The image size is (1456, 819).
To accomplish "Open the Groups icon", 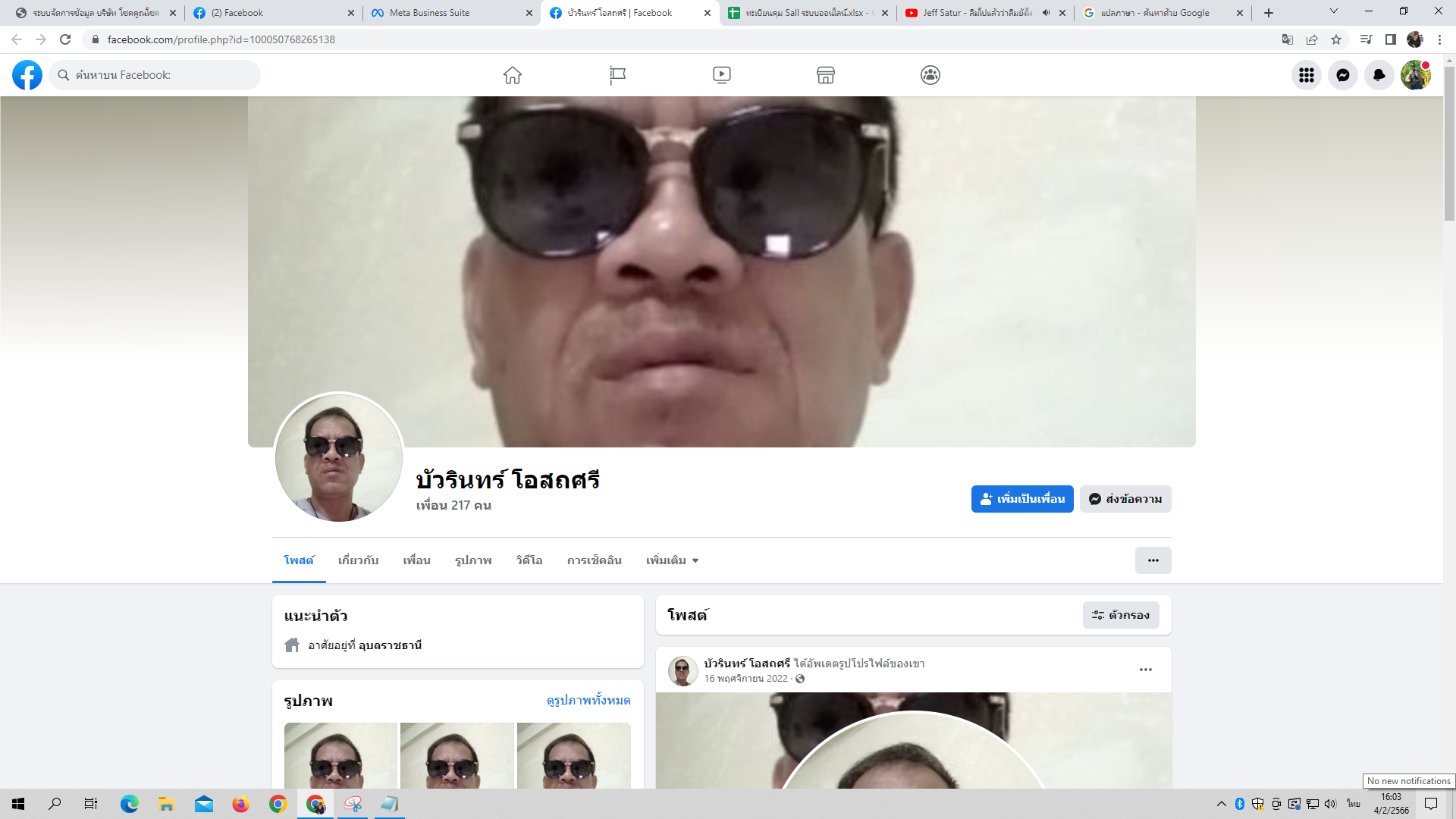I will 930,75.
